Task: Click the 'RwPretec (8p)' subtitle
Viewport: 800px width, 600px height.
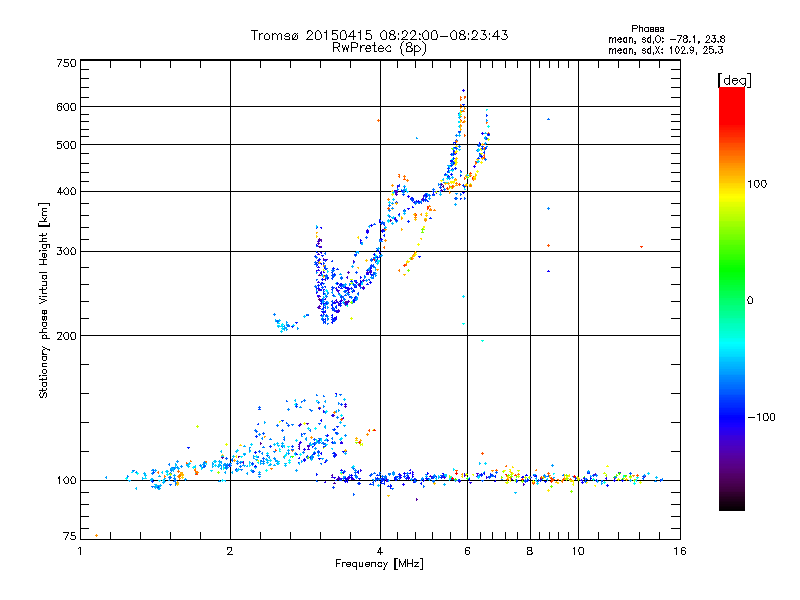Action: 379,48
